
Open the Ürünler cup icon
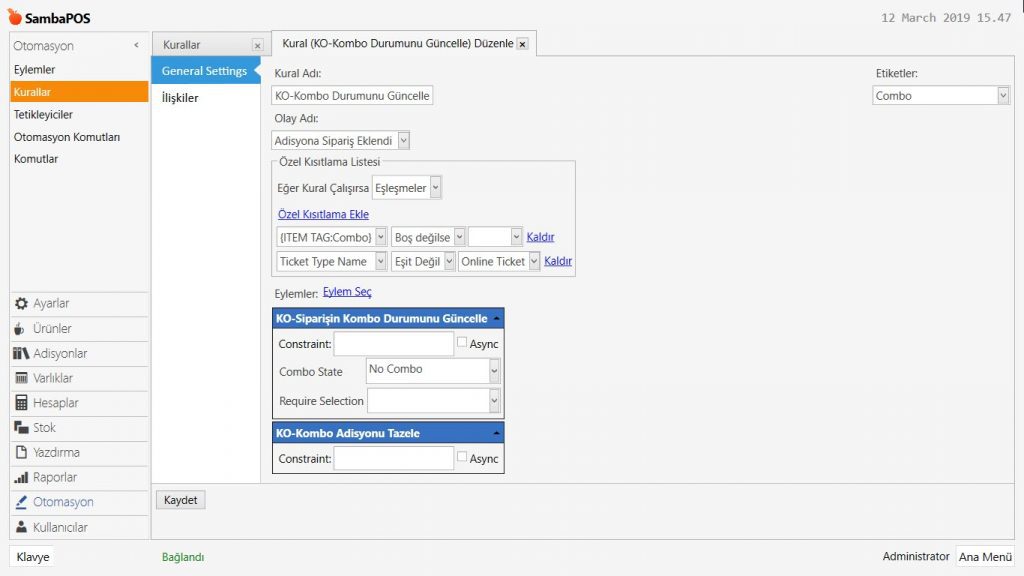[x=21, y=329]
